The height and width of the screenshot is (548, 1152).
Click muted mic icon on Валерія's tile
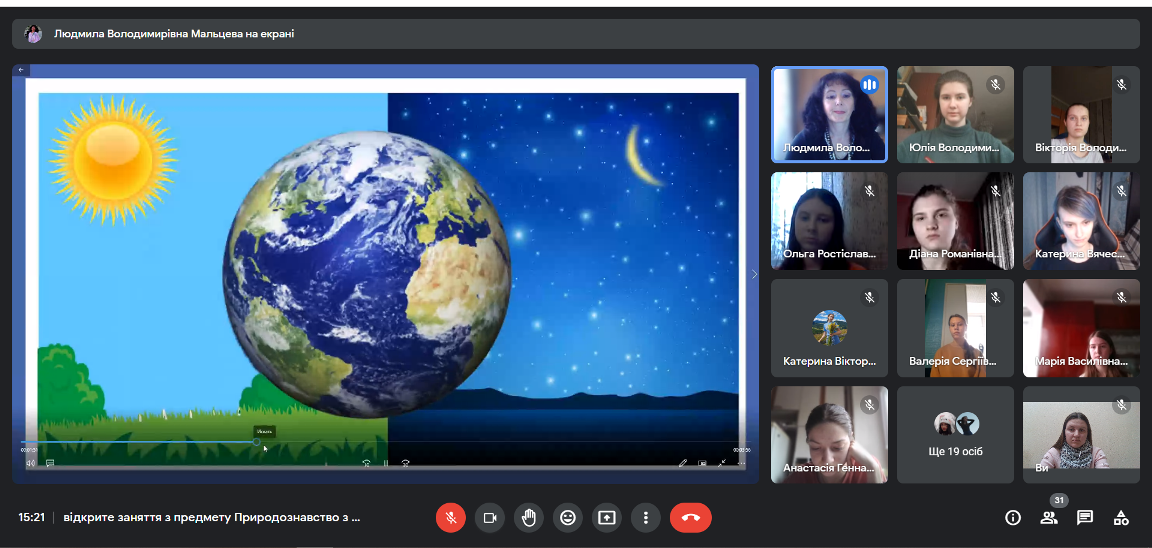click(x=996, y=298)
